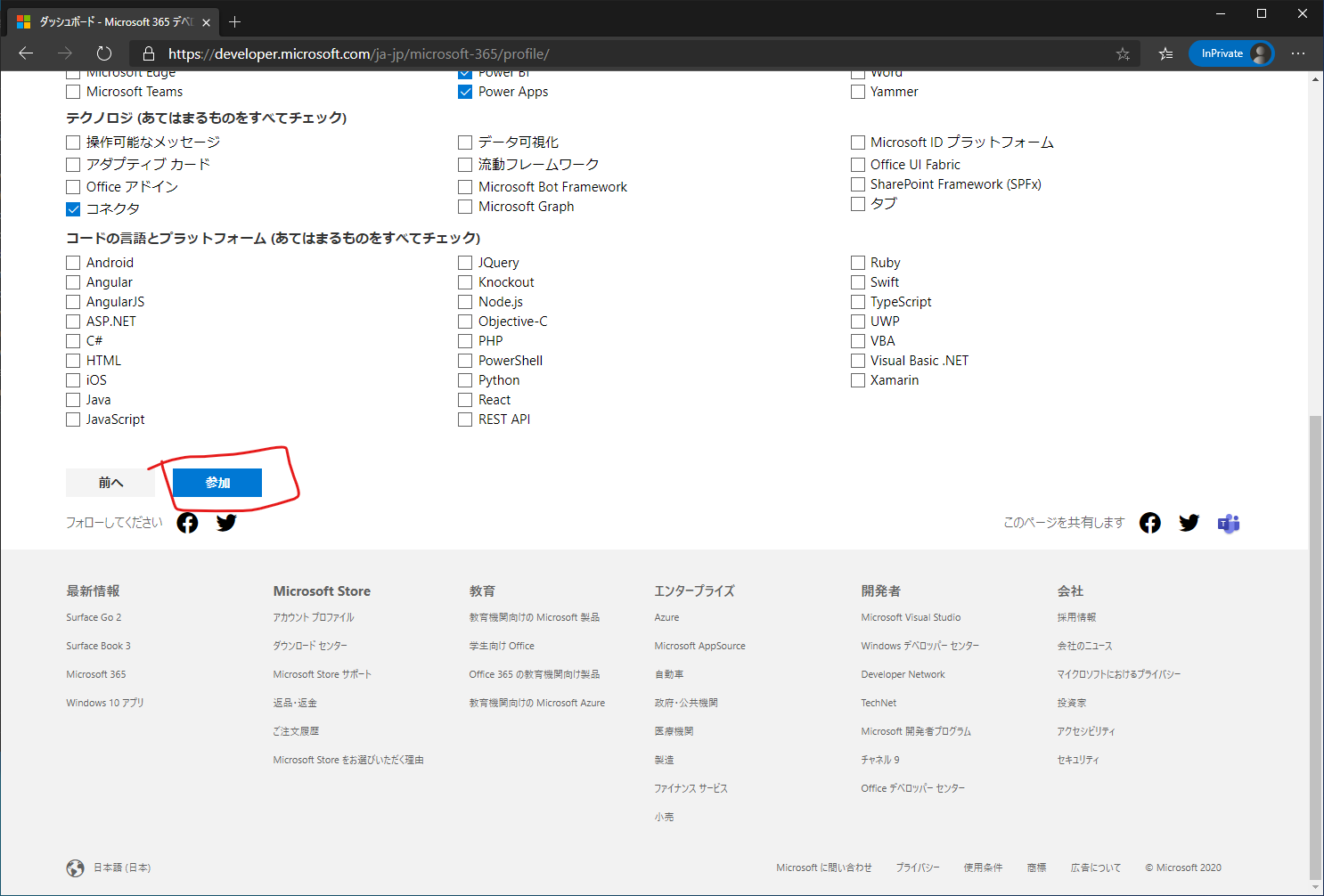Viewport: 1324px width, 896px height.
Task: Check the Python checkbox
Action: (465, 380)
